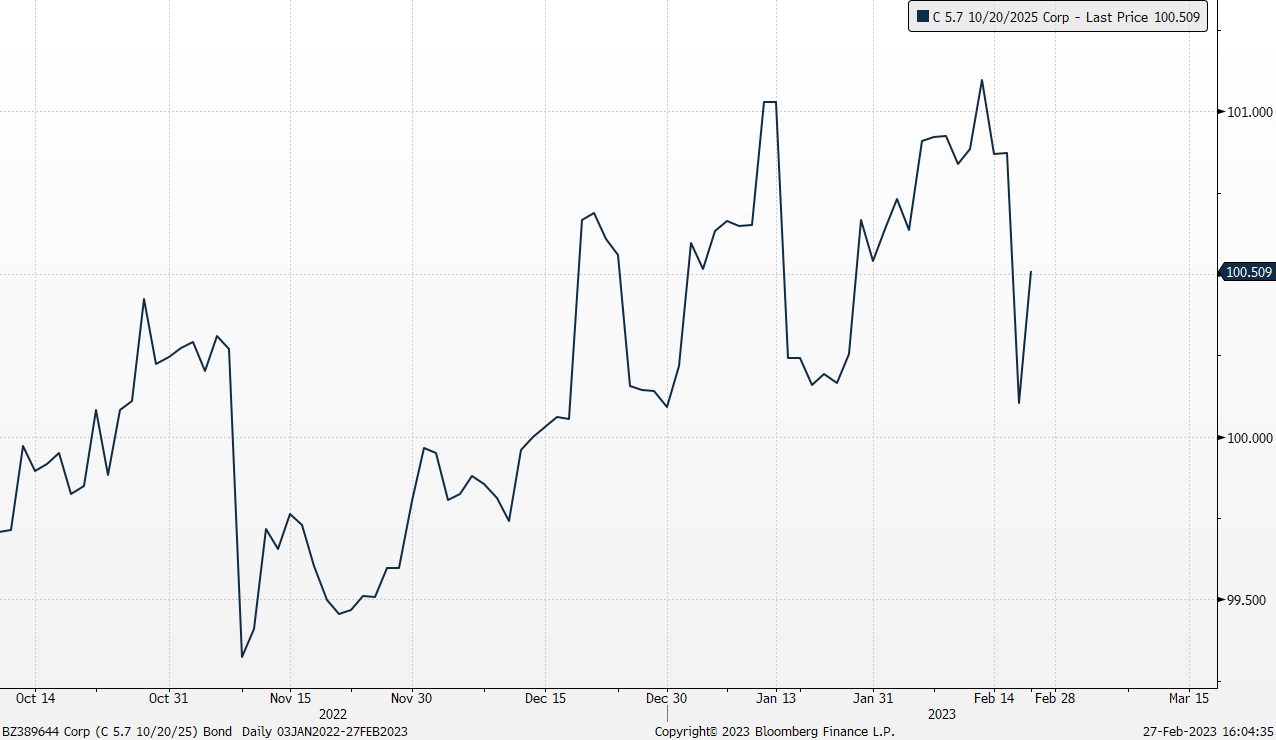Click the 'Oct 14' date label
This screenshot has height=740, width=1276.
tap(36, 698)
